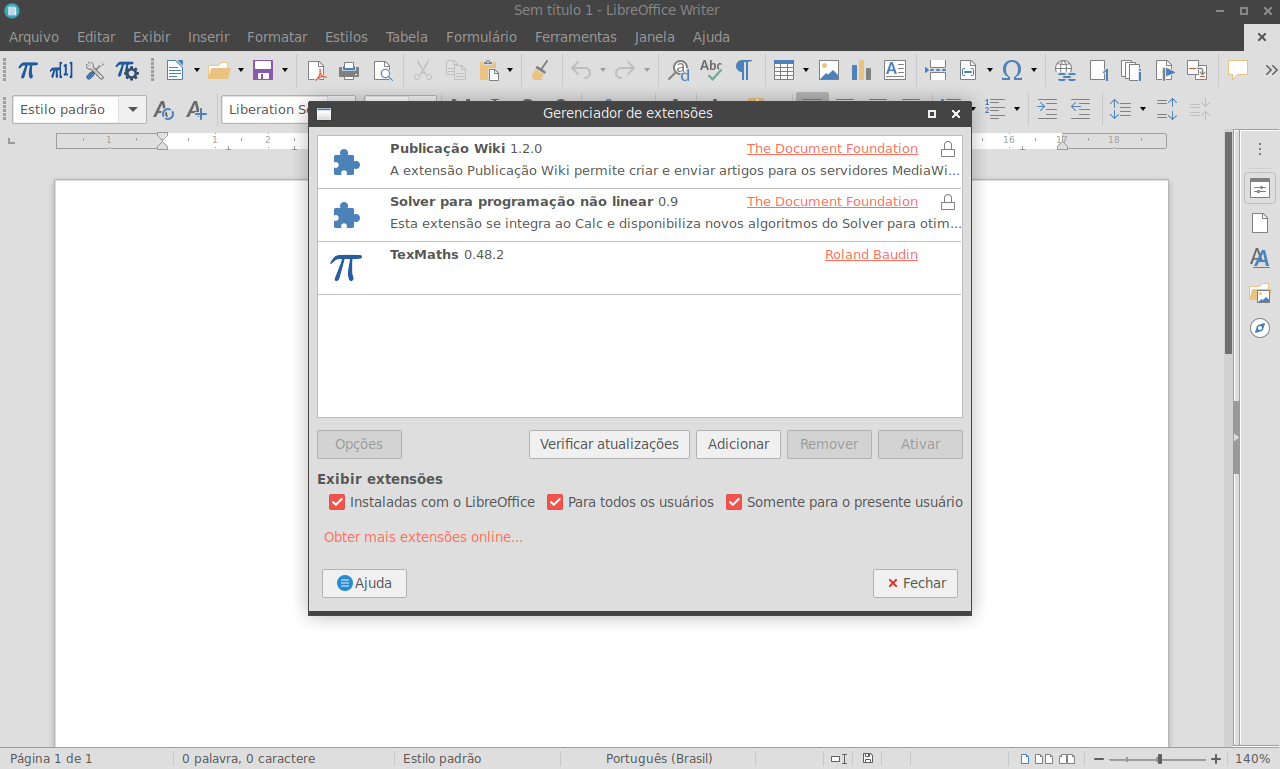This screenshot has height=769, width=1280.
Task: Uncheck 'Para todos os usuários' checkbox
Action: pos(555,502)
